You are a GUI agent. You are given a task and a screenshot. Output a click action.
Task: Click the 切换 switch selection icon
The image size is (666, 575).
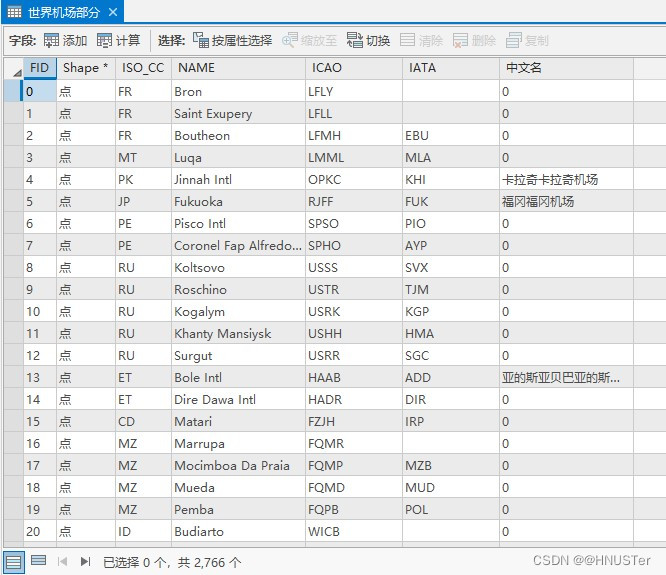click(x=354, y=41)
